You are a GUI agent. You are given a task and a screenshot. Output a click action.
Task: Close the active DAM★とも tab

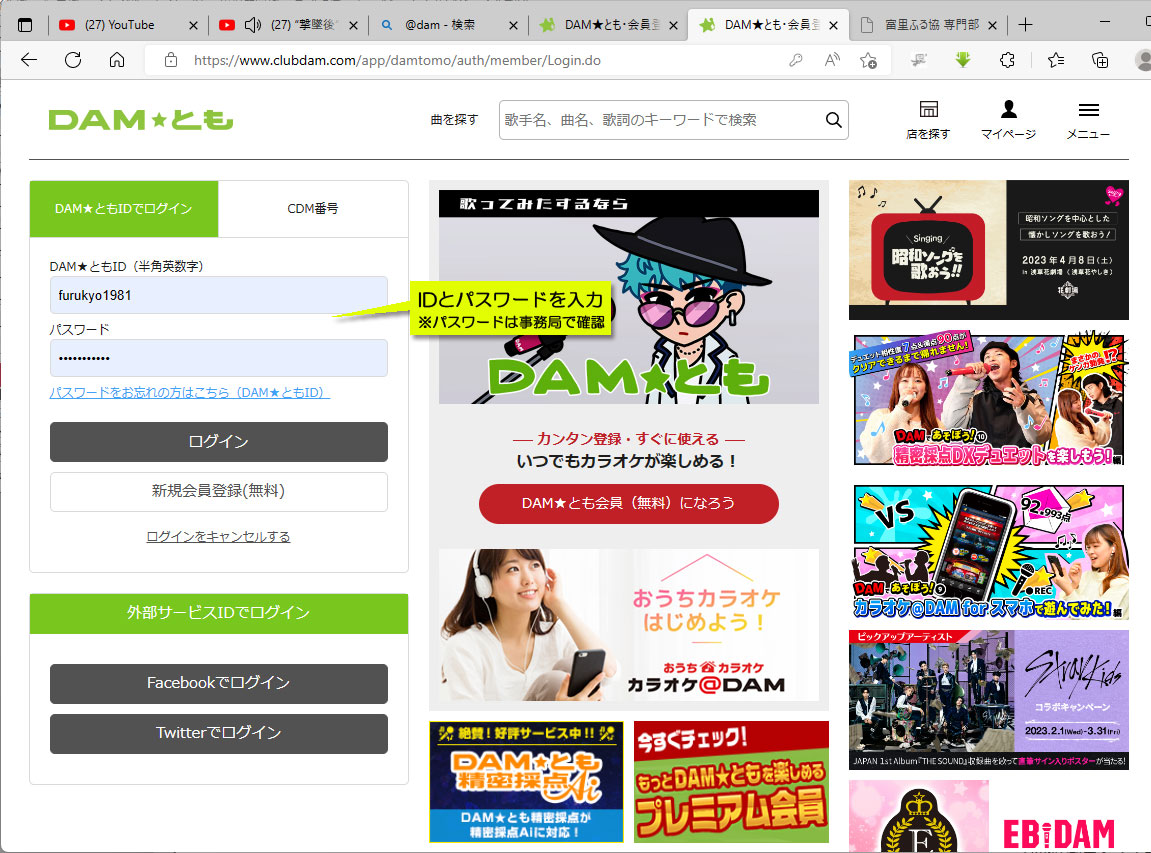coord(833,25)
